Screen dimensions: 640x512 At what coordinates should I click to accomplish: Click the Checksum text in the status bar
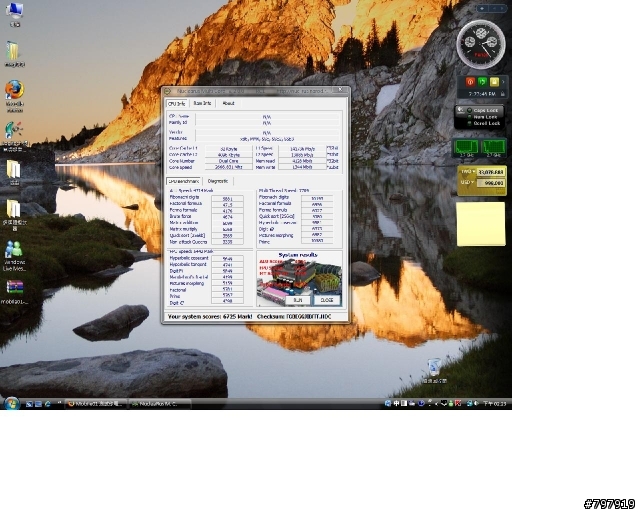[x=294, y=317]
